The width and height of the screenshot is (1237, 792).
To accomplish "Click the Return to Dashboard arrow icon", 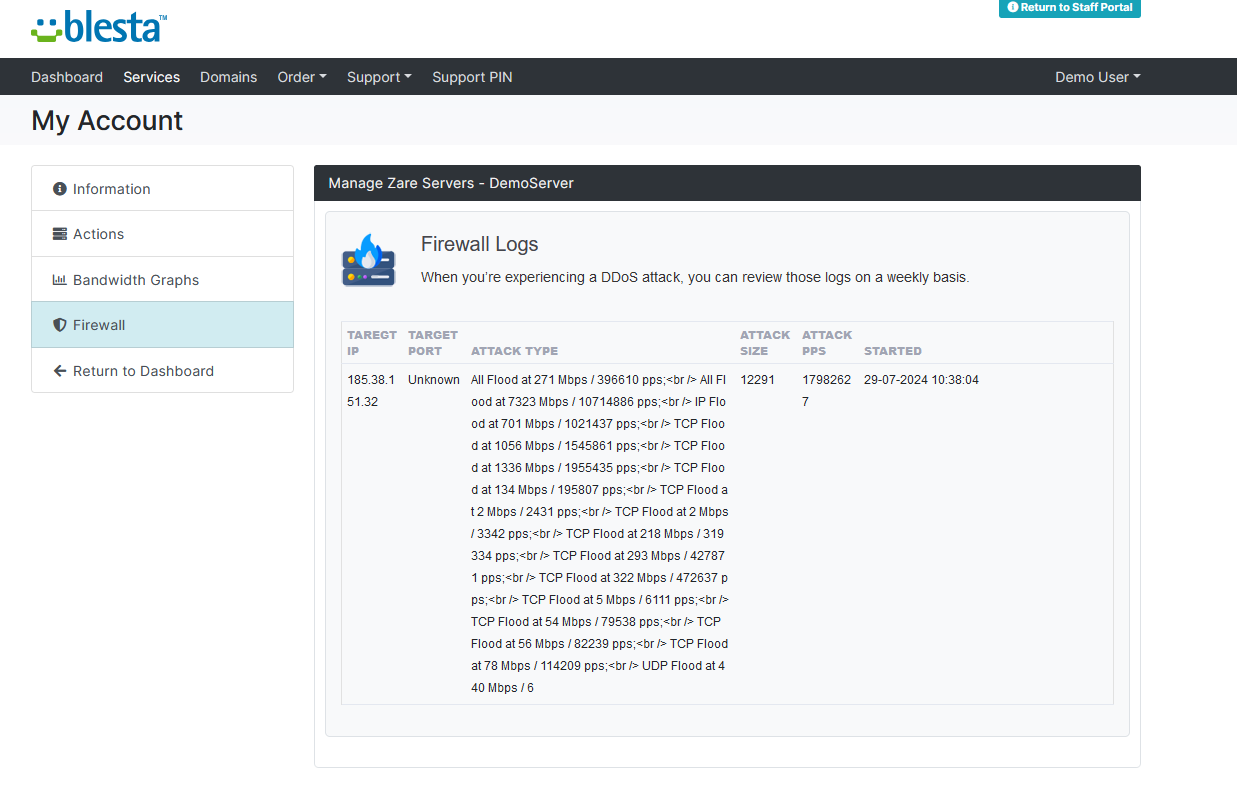I will [x=60, y=371].
